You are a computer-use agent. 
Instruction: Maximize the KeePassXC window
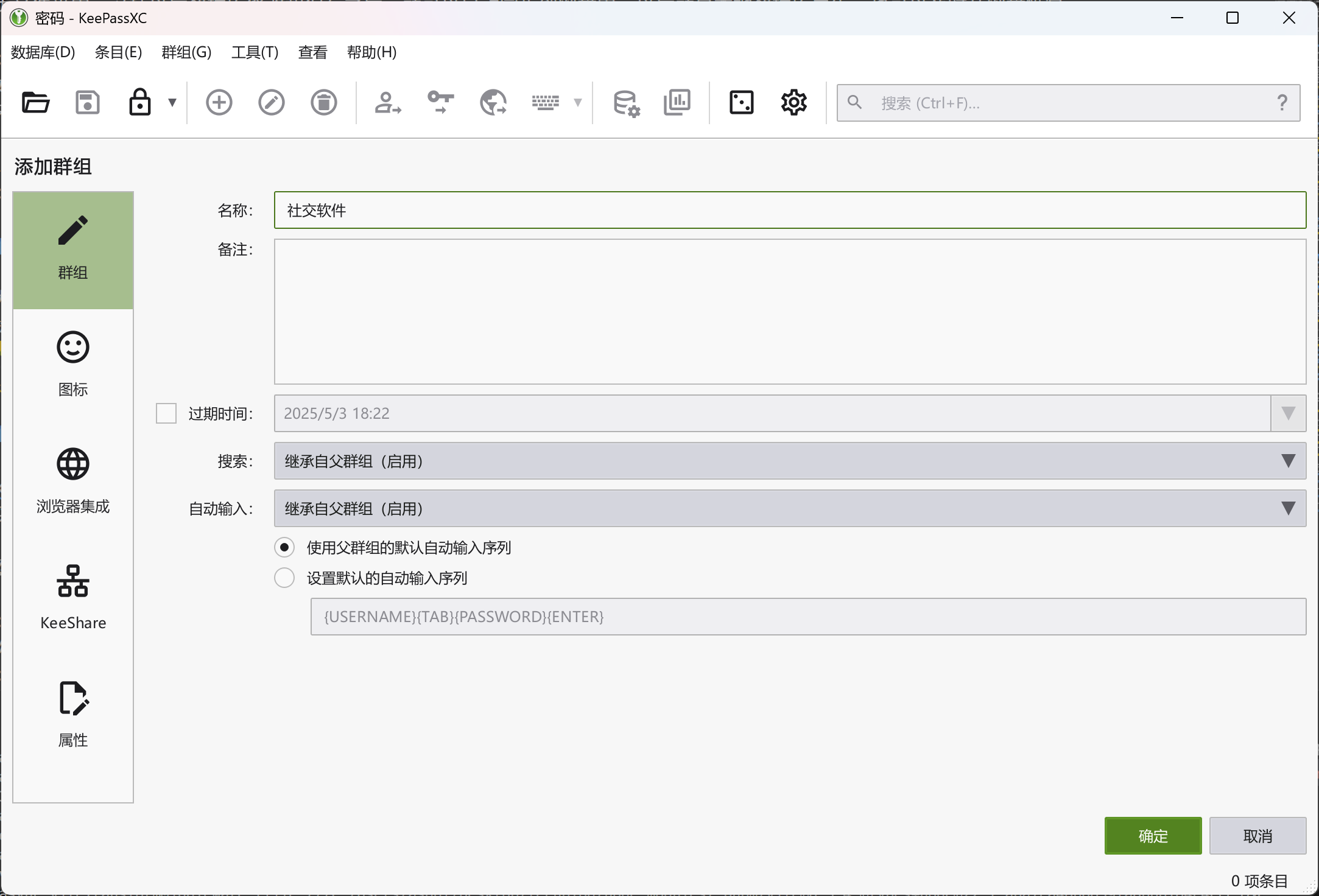[x=1233, y=18]
